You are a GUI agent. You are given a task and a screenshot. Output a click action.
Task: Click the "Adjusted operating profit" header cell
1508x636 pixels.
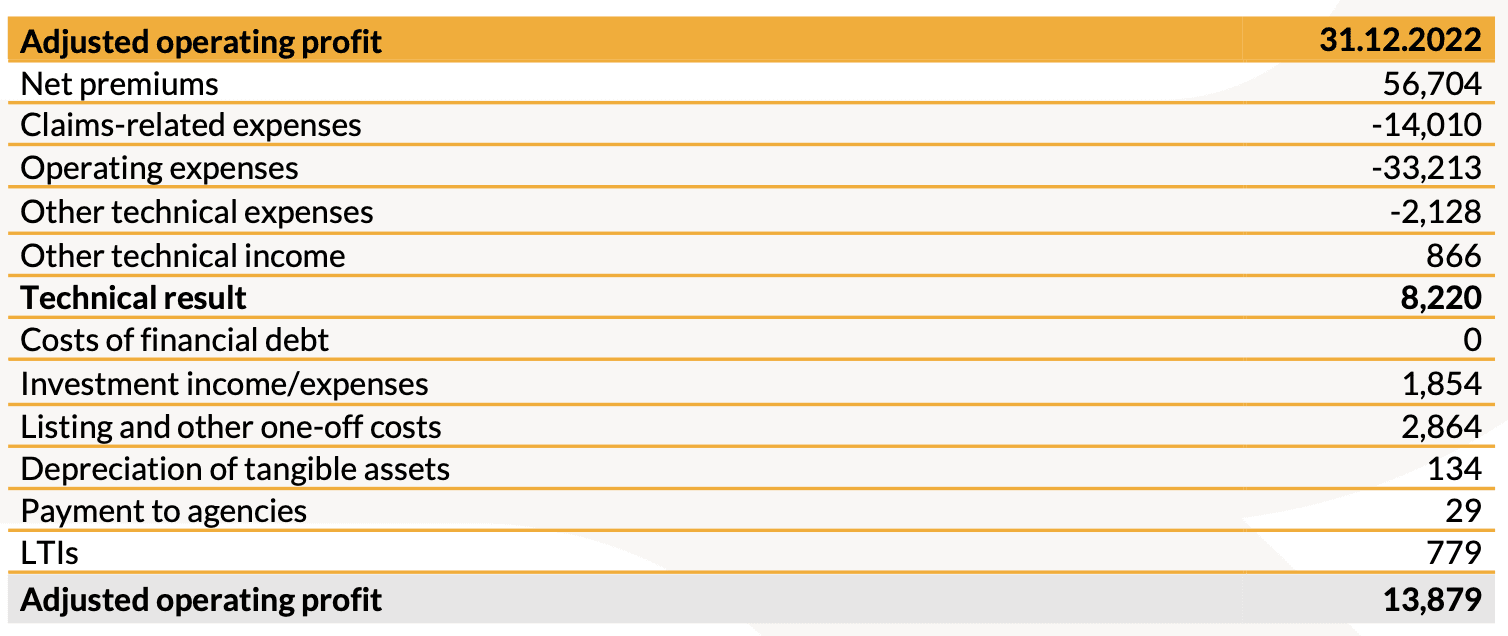pyautogui.click(x=201, y=42)
